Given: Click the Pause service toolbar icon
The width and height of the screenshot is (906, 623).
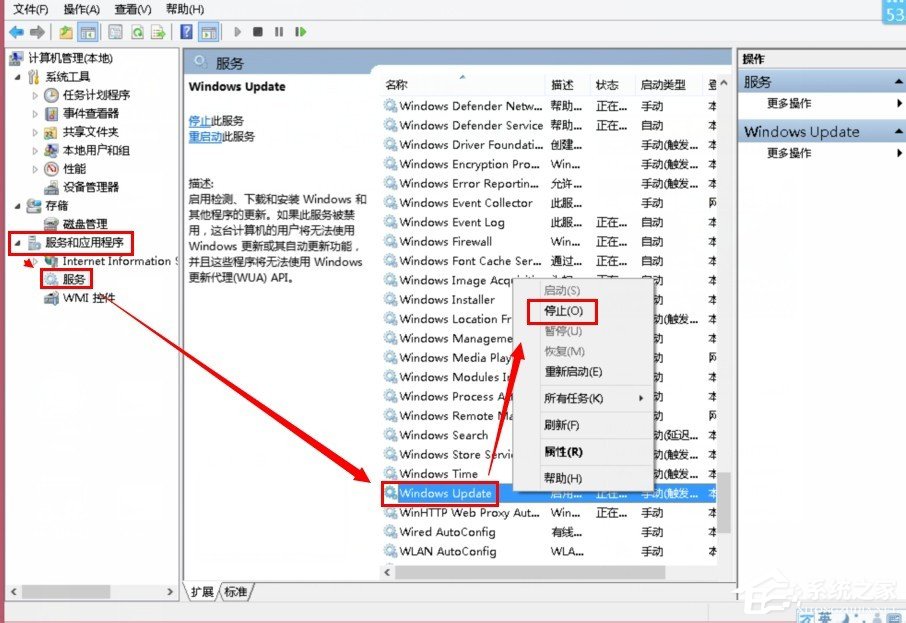Looking at the screenshot, I should pos(281,31).
